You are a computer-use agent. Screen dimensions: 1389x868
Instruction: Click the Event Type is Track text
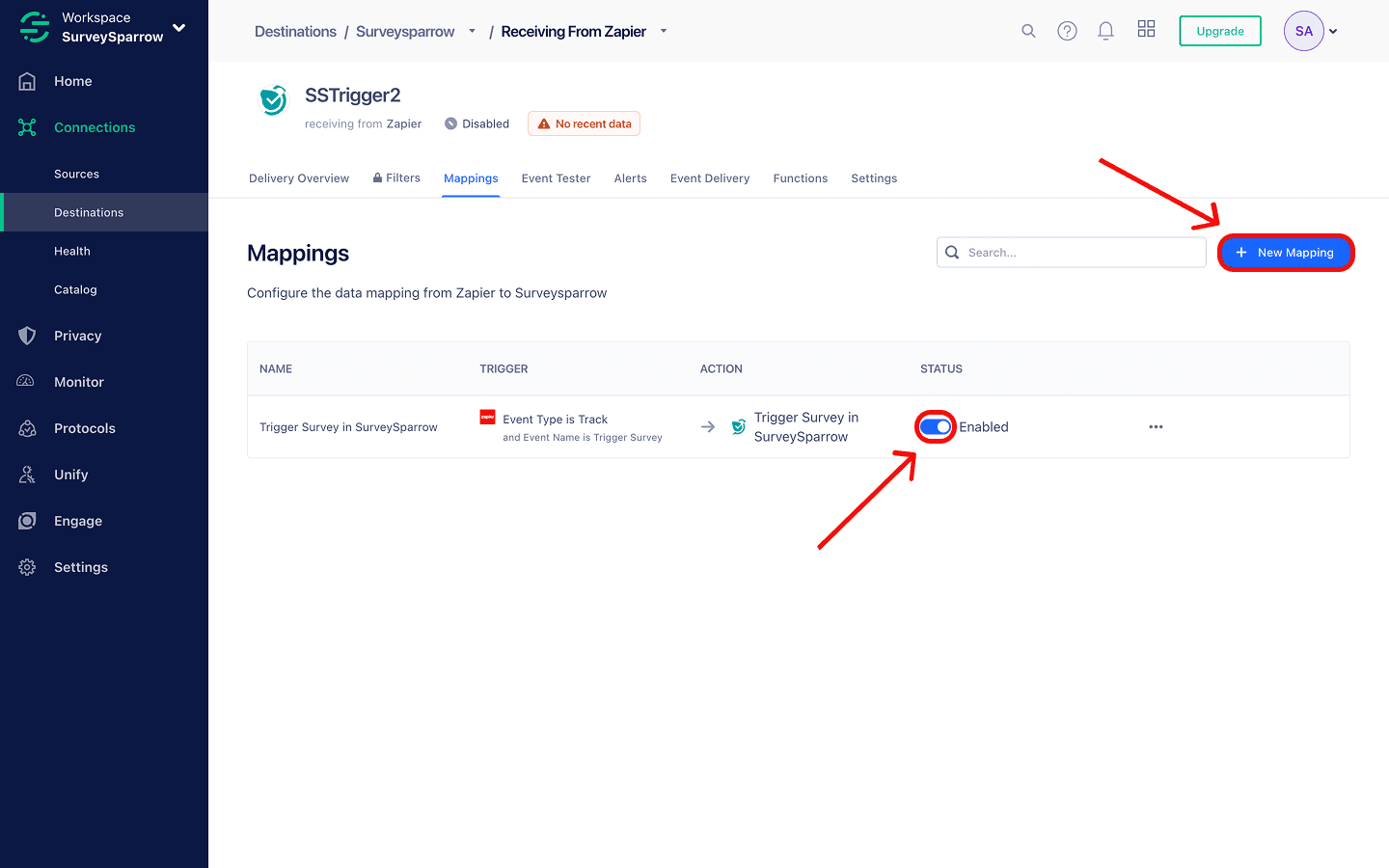click(555, 420)
